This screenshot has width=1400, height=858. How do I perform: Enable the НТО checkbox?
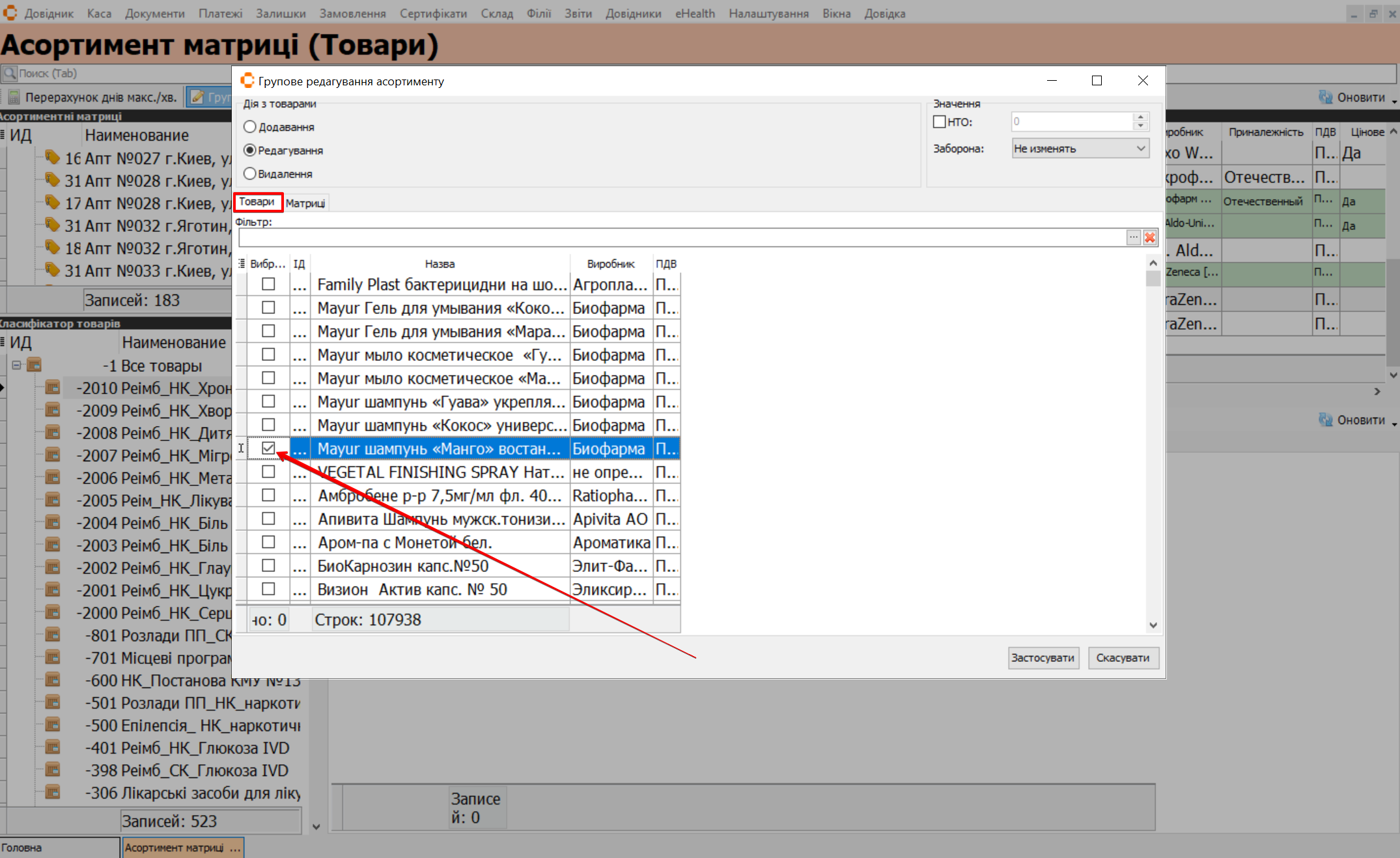(940, 122)
